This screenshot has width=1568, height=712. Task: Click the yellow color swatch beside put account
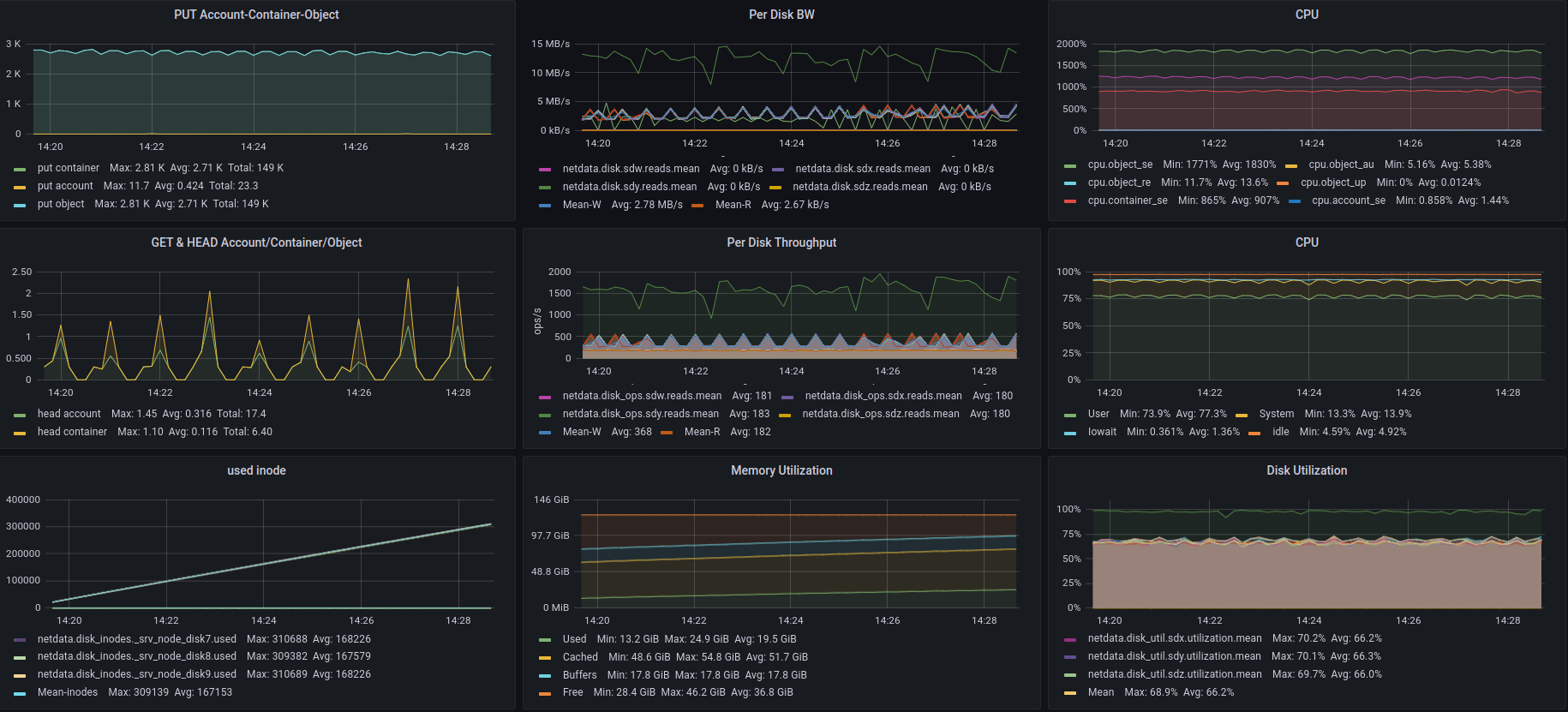click(x=20, y=187)
